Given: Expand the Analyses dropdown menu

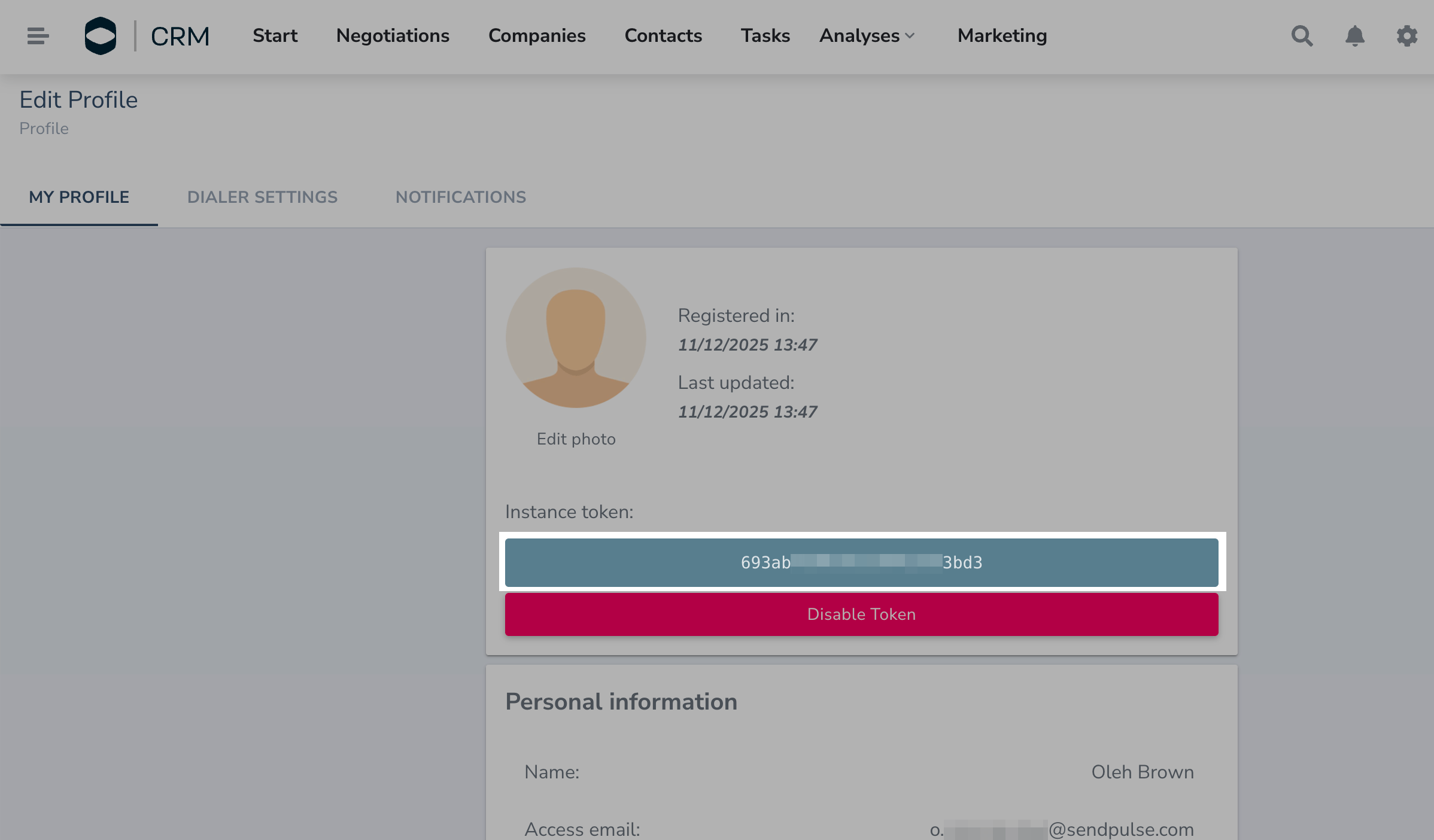Looking at the screenshot, I should [x=867, y=36].
